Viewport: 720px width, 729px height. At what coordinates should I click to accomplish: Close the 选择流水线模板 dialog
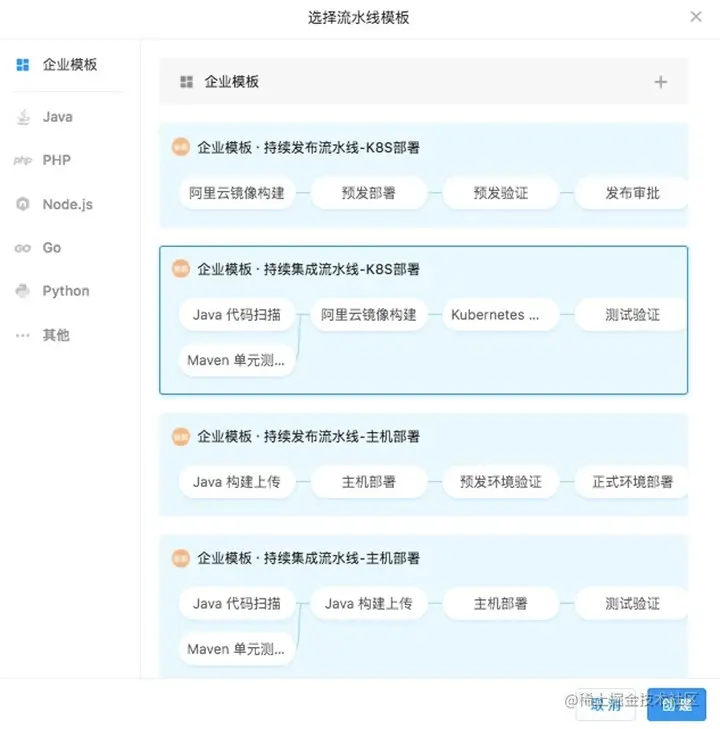pyautogui.click(x=696, y=17)
